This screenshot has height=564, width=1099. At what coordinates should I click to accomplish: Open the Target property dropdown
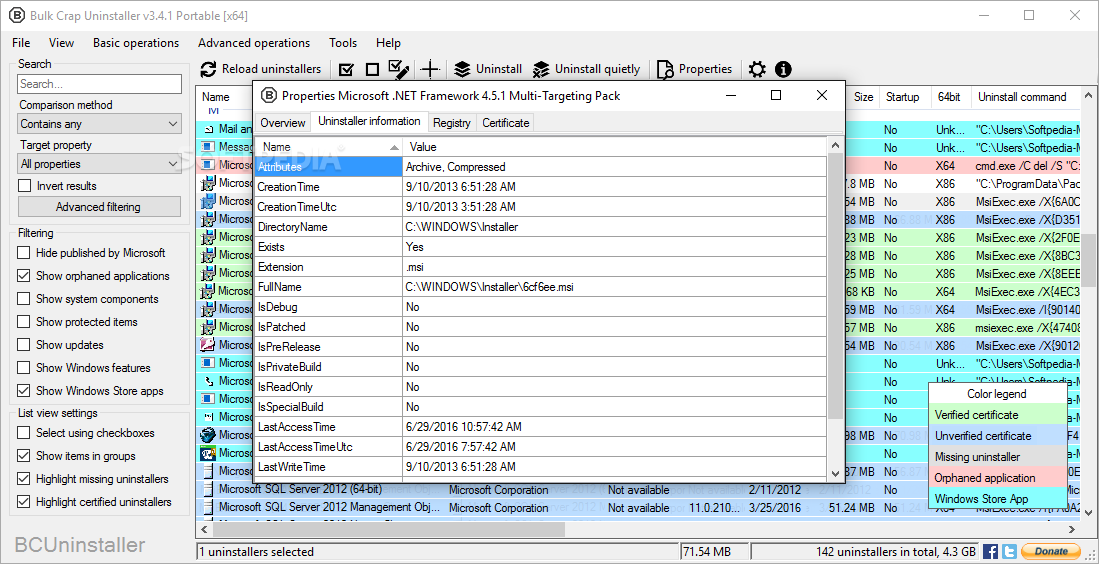pos(100,164)
